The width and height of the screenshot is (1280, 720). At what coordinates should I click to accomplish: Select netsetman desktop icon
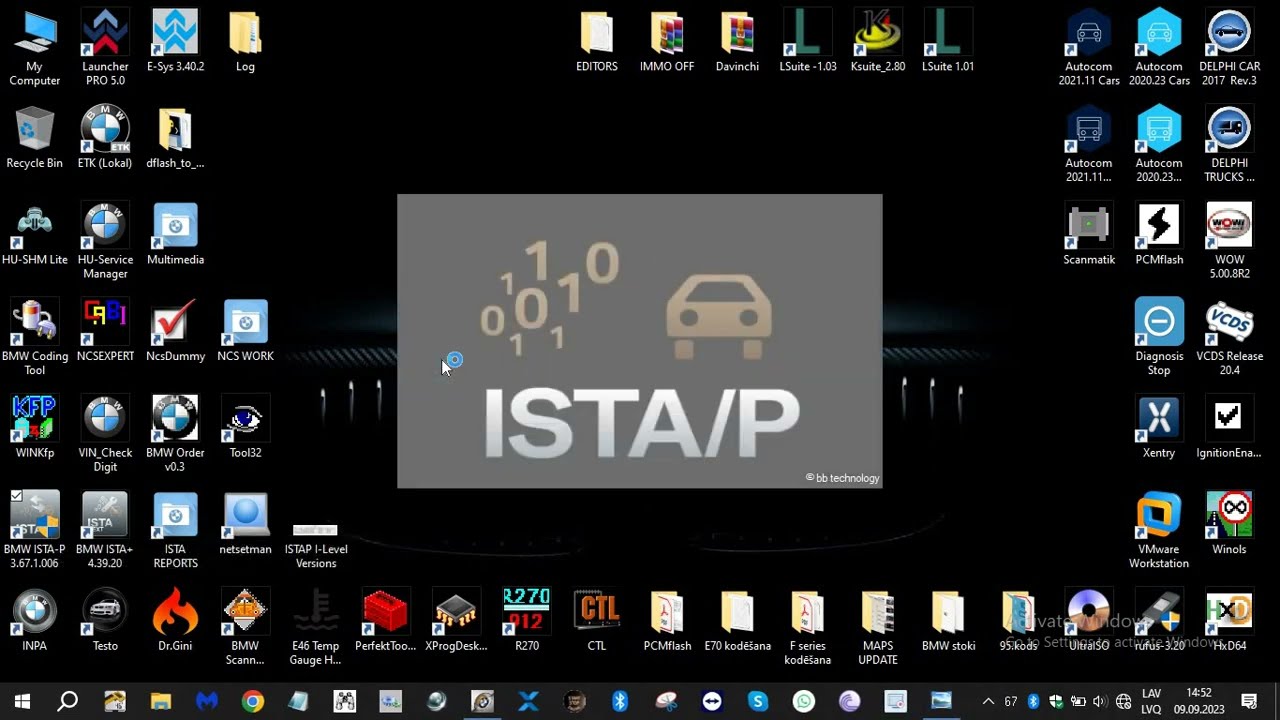245,523
